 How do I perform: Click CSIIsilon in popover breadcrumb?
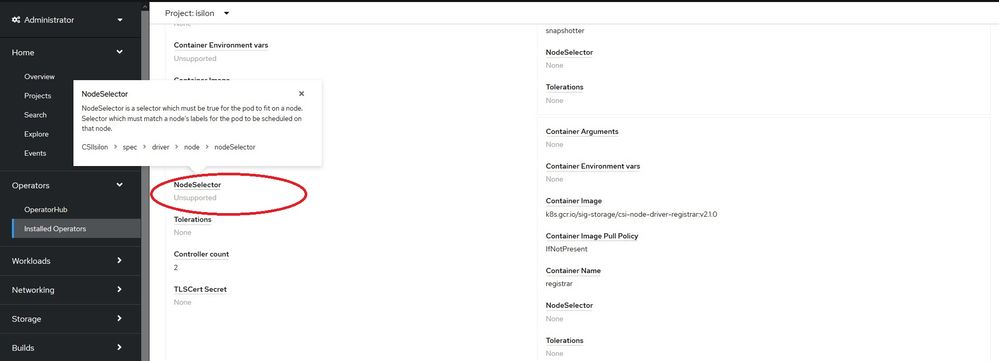click(x=95, y=146)
